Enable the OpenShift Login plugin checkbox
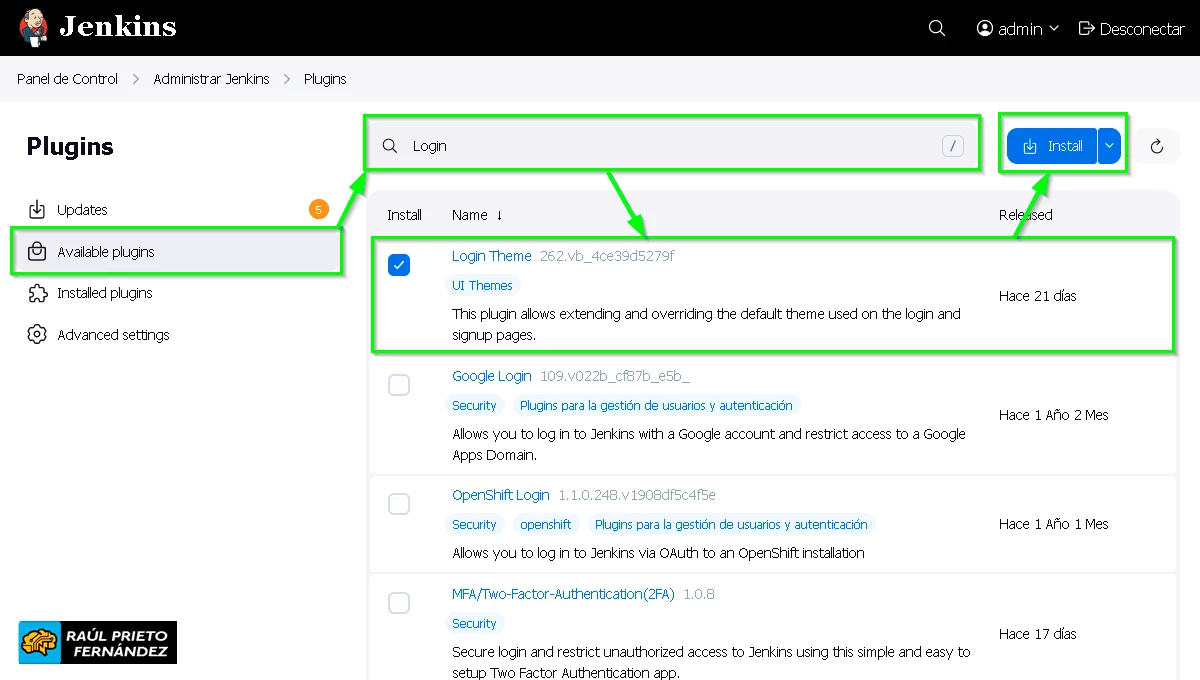Screen dimensions: 1200x680 [399, 504]
